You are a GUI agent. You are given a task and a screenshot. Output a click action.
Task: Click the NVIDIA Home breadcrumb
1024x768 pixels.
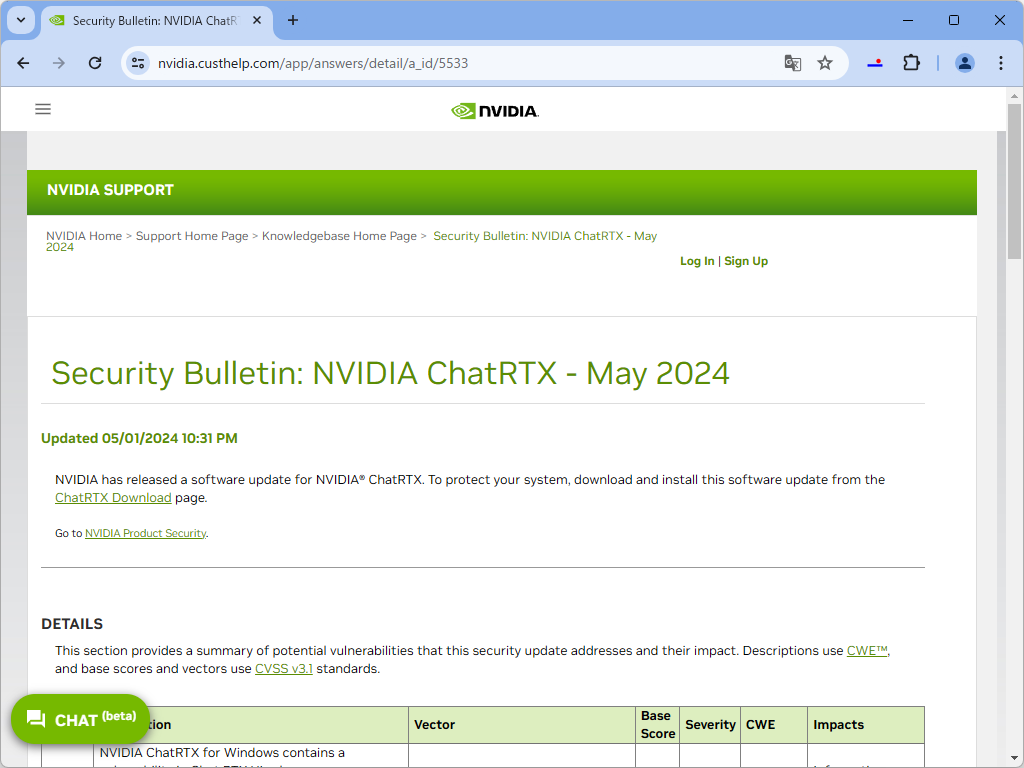[84, 236]
